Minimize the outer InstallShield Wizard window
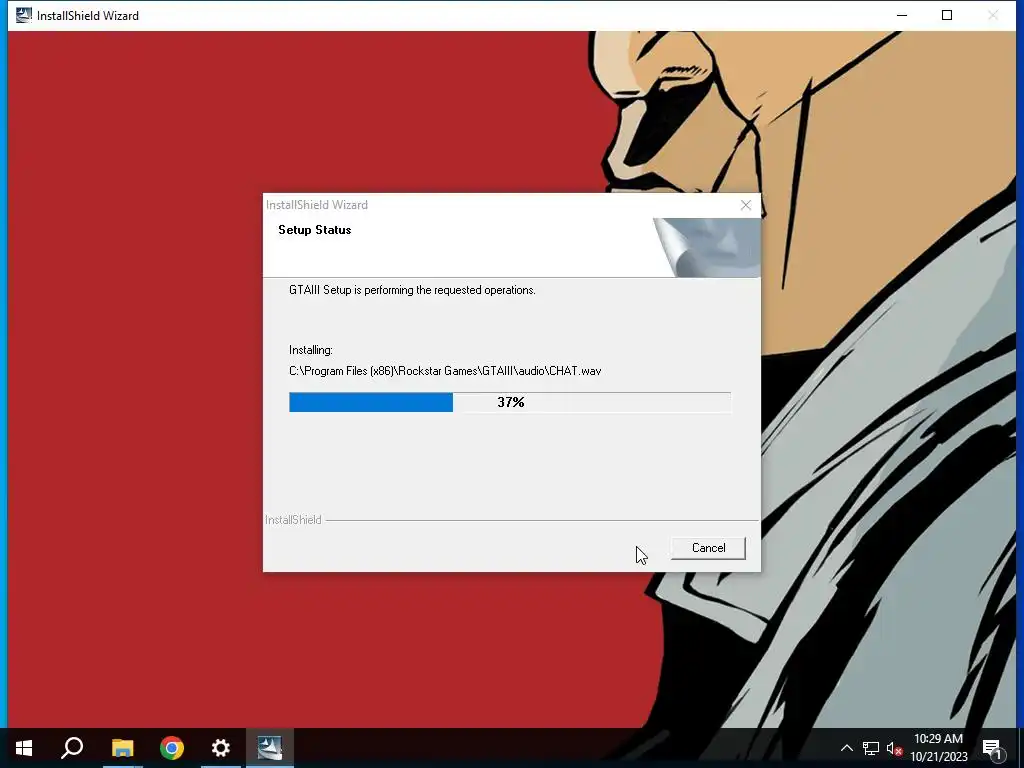 (x=902, y=15)
